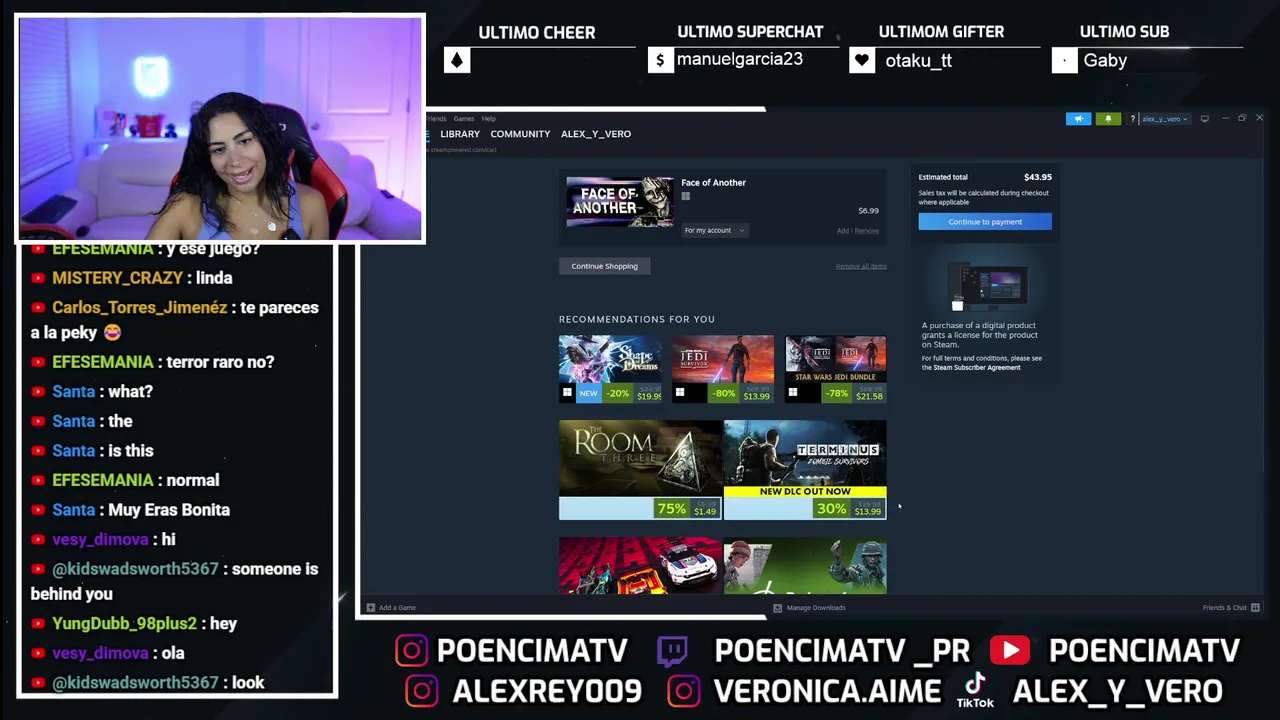The width and height of the screenshot is (1280, 720).
Task: Switch to the LIBRARY tab
Action: [460, 134]
